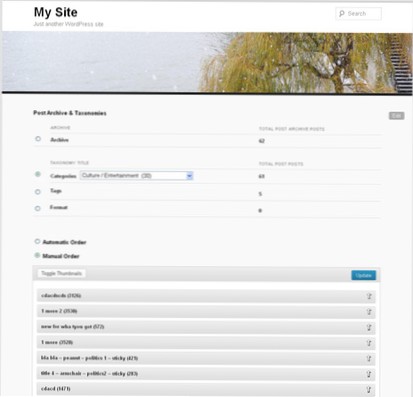Image resolution: width=413 pixels, height=397 pixels.
Task: Click the search magnifier icon
Action: coord(342,14)
